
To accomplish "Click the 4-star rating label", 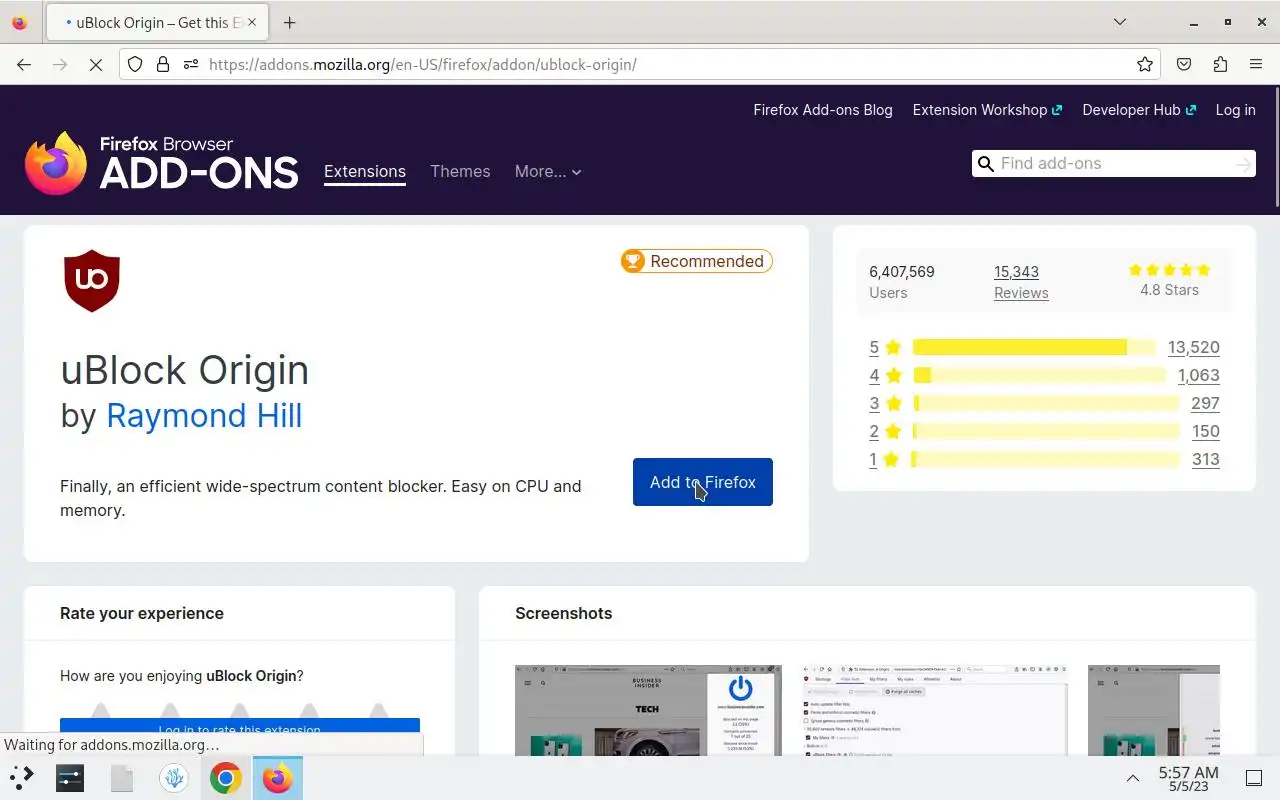I will [x=885, y=375].
